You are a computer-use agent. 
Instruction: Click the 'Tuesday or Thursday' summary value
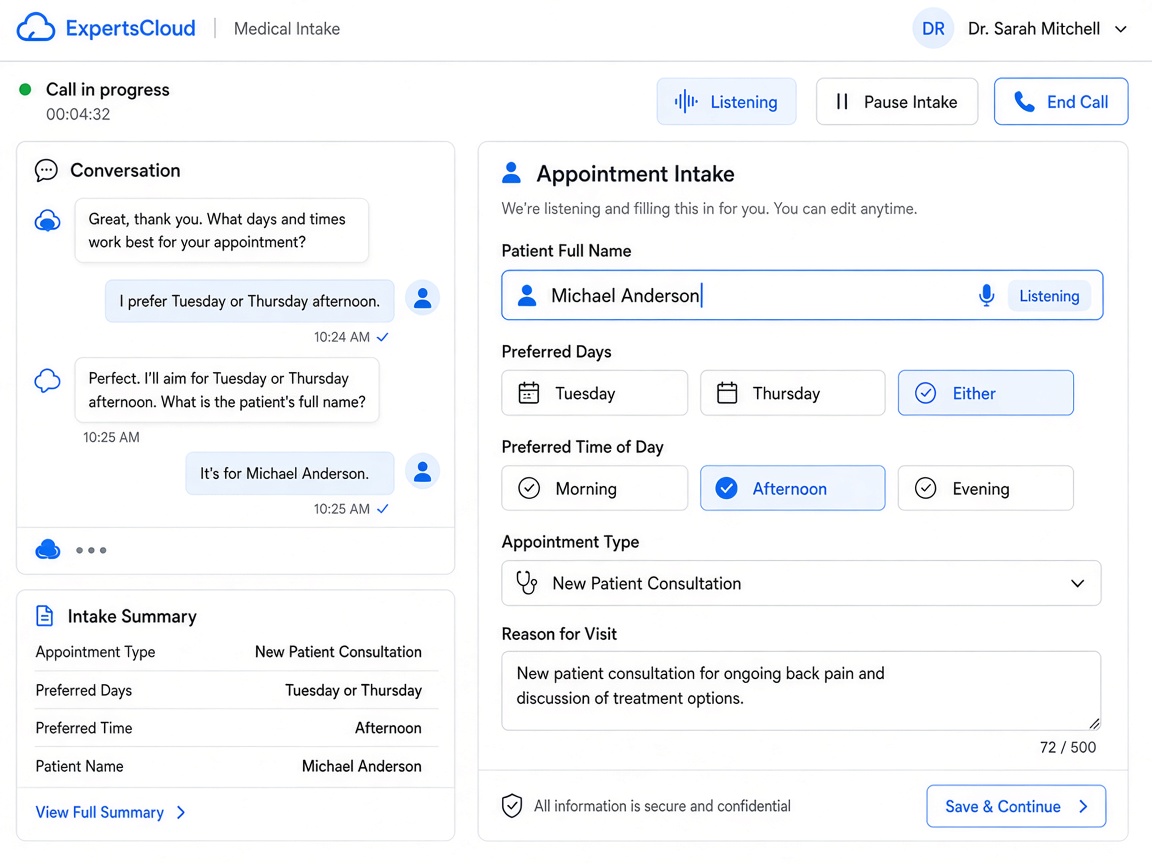click(x=353, y=691)
